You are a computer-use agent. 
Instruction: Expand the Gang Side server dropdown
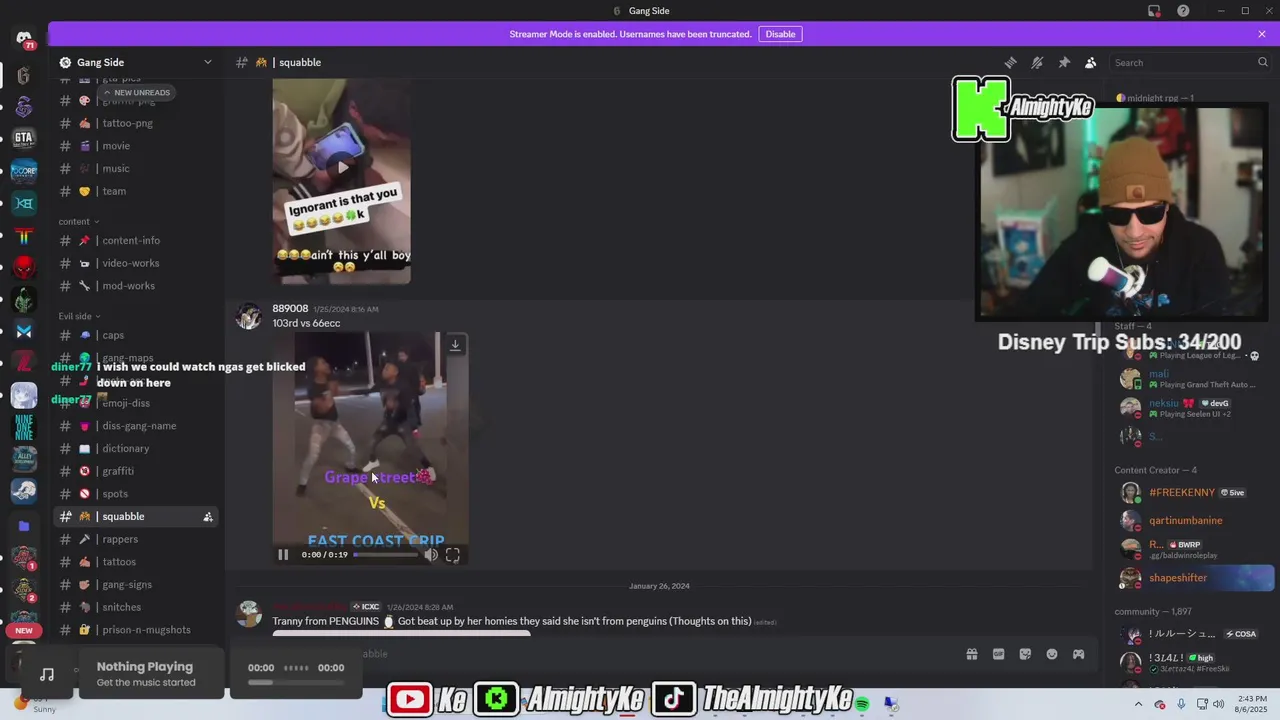[x=208, y=62]
